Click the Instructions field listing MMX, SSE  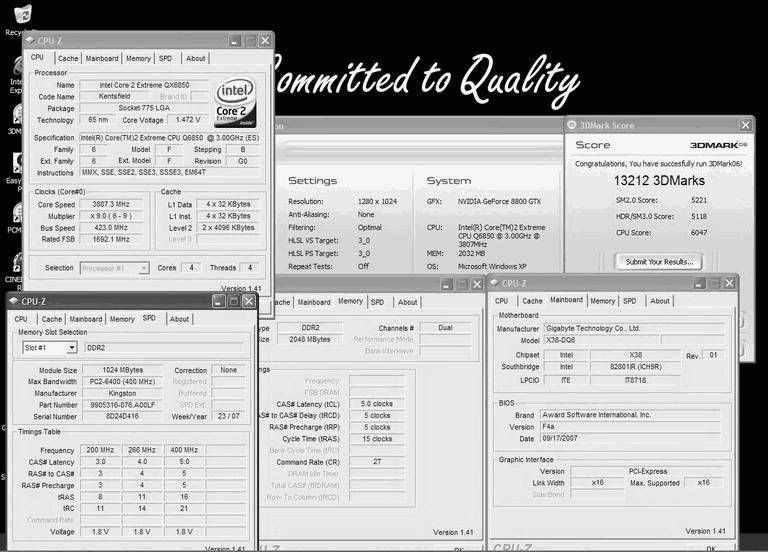coord(169,172)
